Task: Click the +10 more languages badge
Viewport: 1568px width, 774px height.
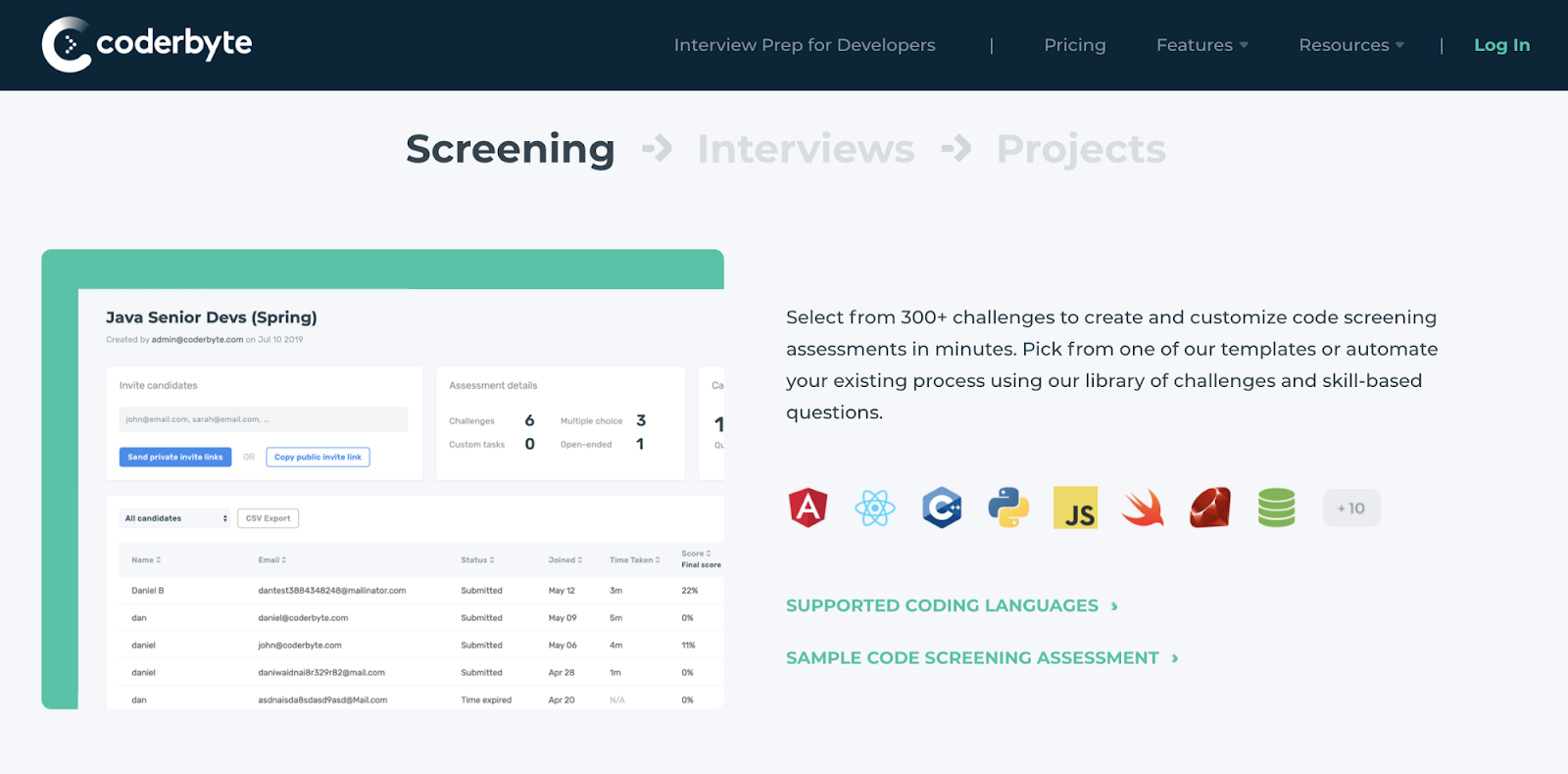Action: (1351, 508)
